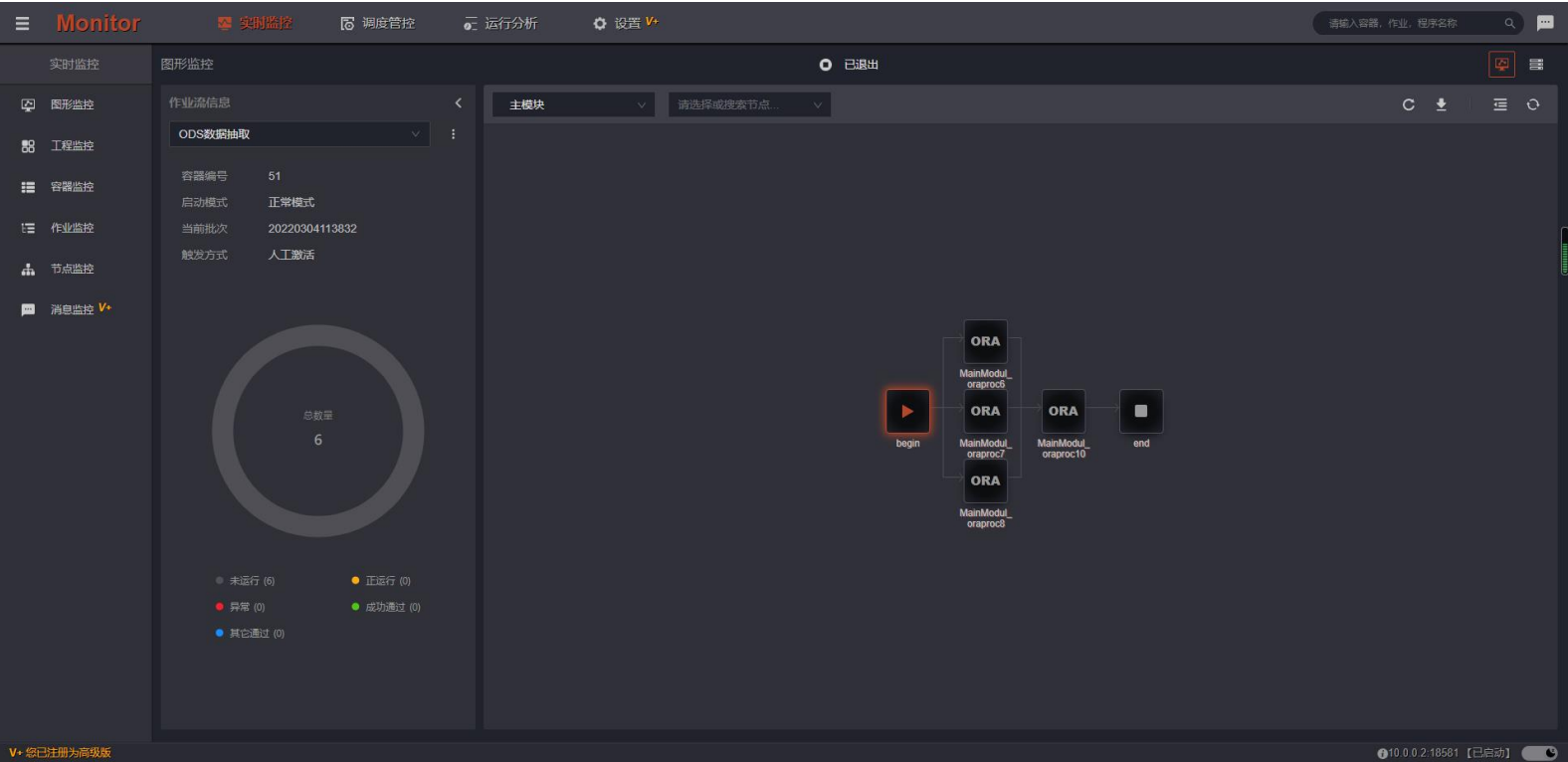
Task: Click the batch number 20220304113832
Action: [312, 229]
